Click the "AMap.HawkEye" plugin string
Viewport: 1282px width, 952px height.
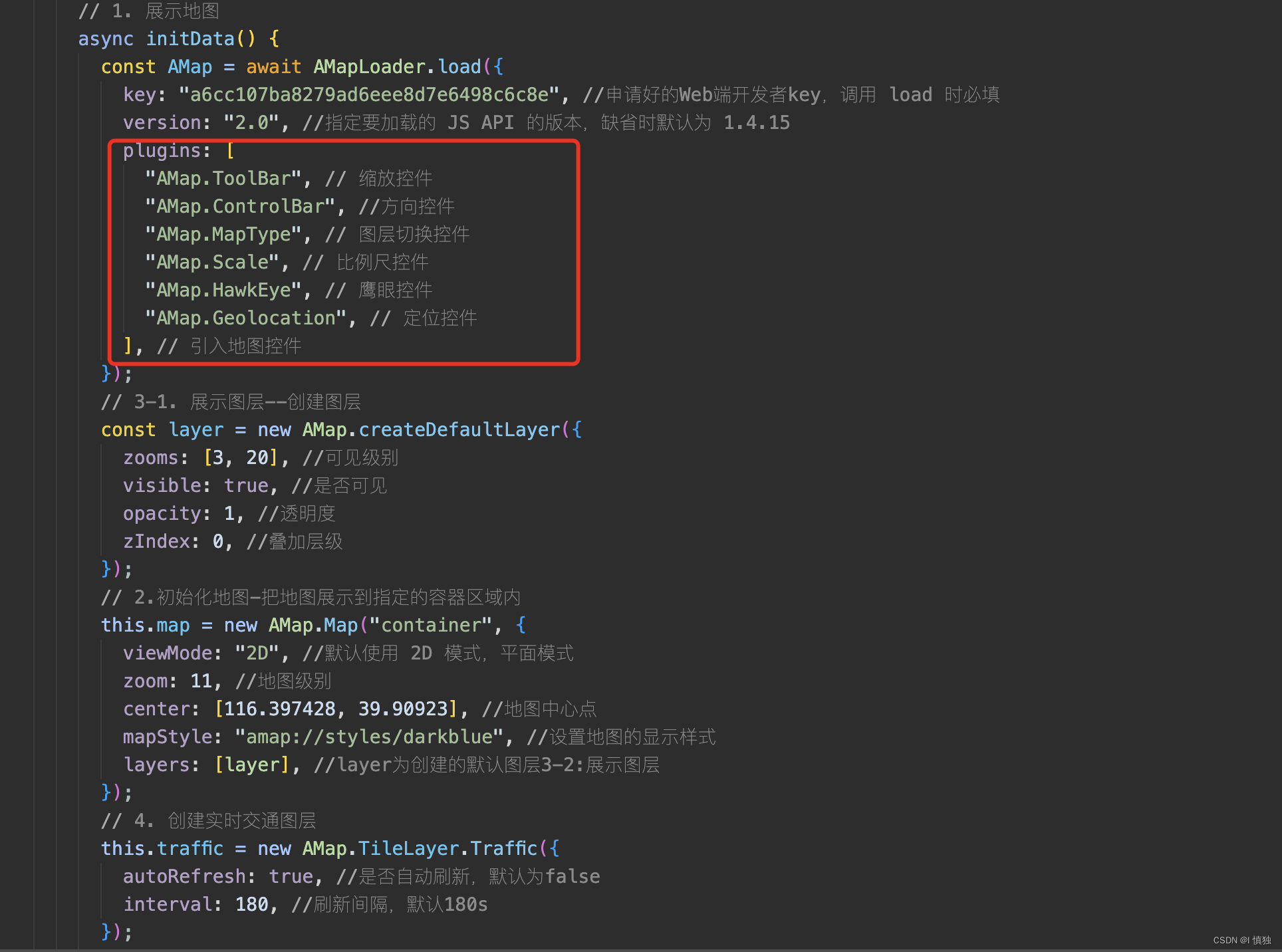tap(223, 290)
